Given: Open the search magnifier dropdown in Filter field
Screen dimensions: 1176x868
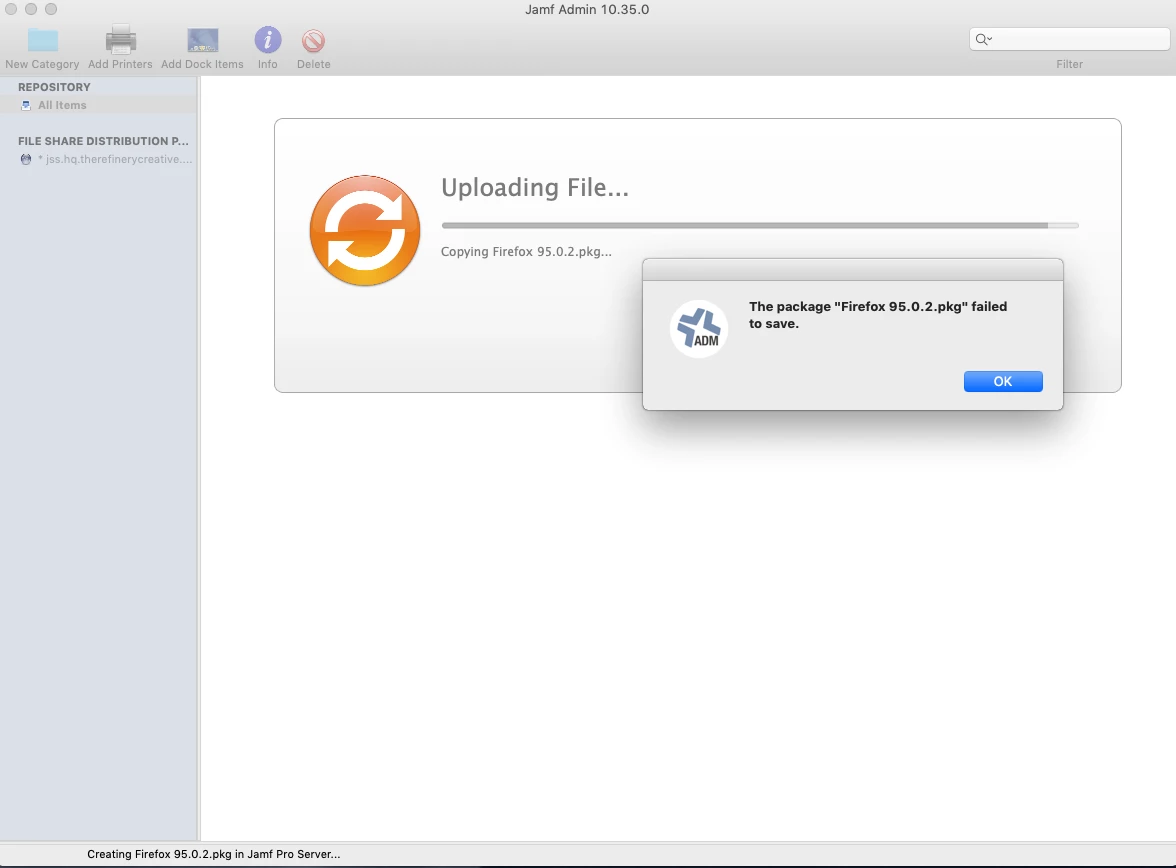Looking at the screenshot, I should point(983,39).
